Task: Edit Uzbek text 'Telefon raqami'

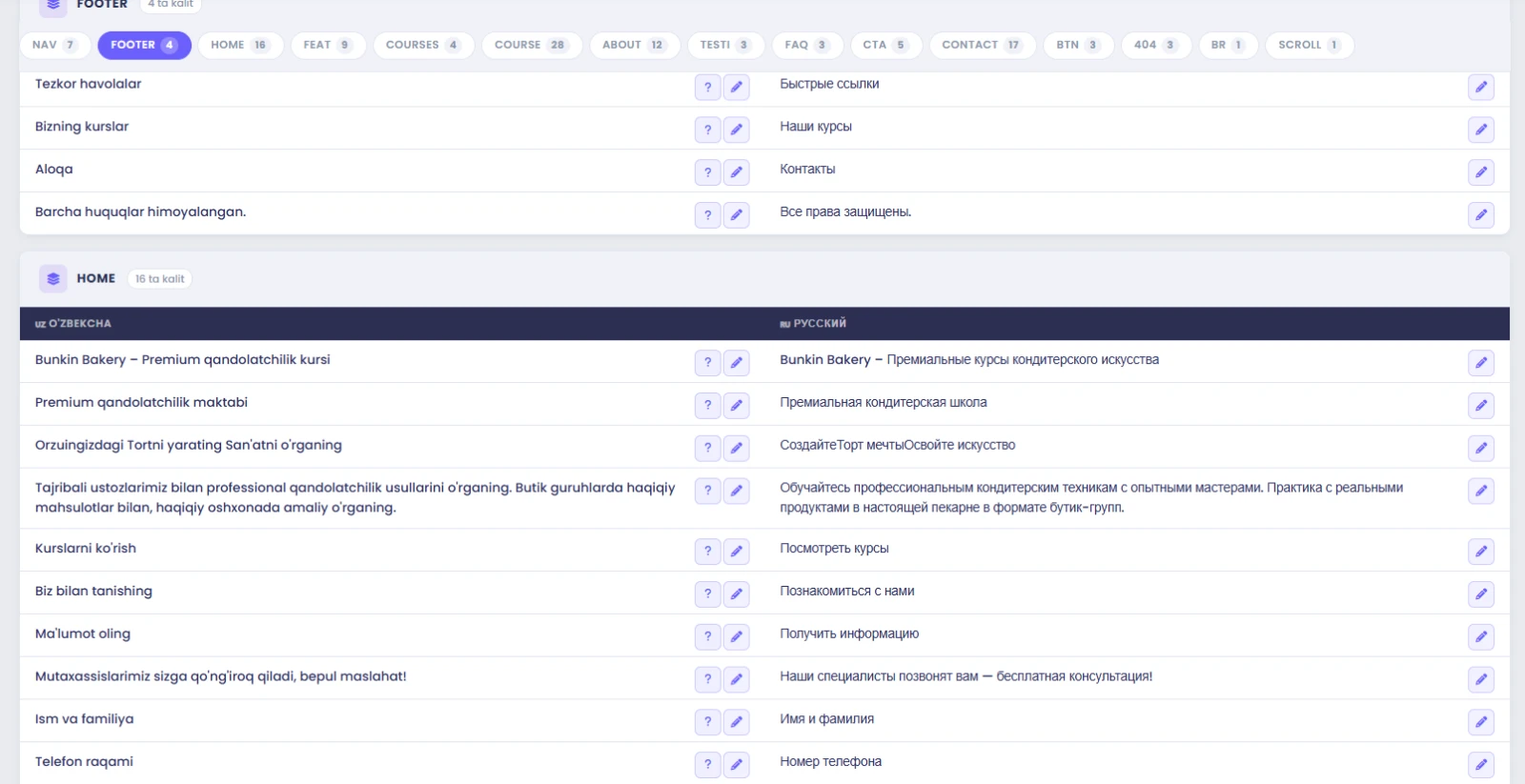Action: 736,765
